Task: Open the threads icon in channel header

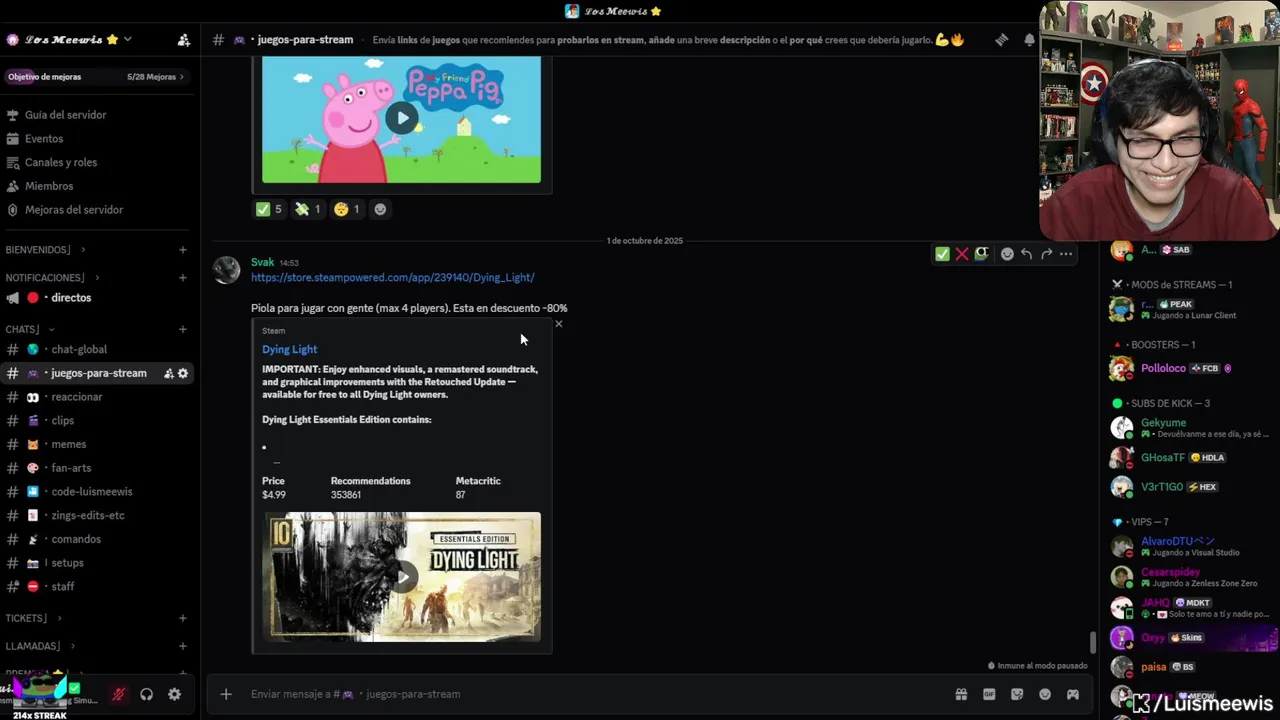Action: 1001,40
